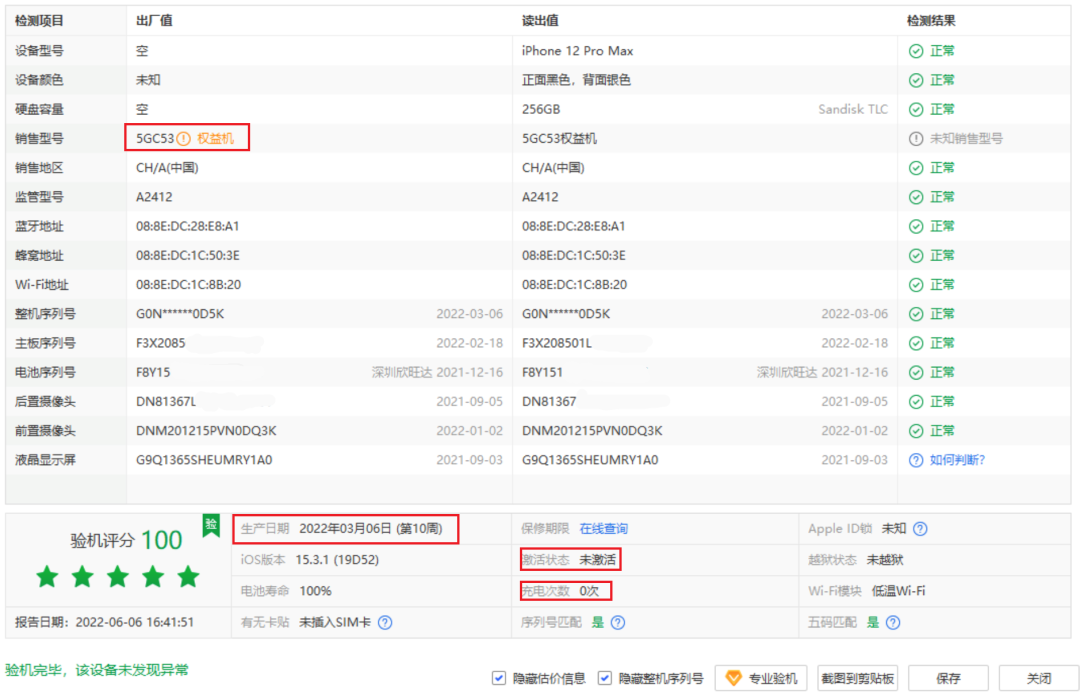Click the help icon beside 未插入SIM卡
Screen dimensions: 1080x698
(x=385, y=623)
